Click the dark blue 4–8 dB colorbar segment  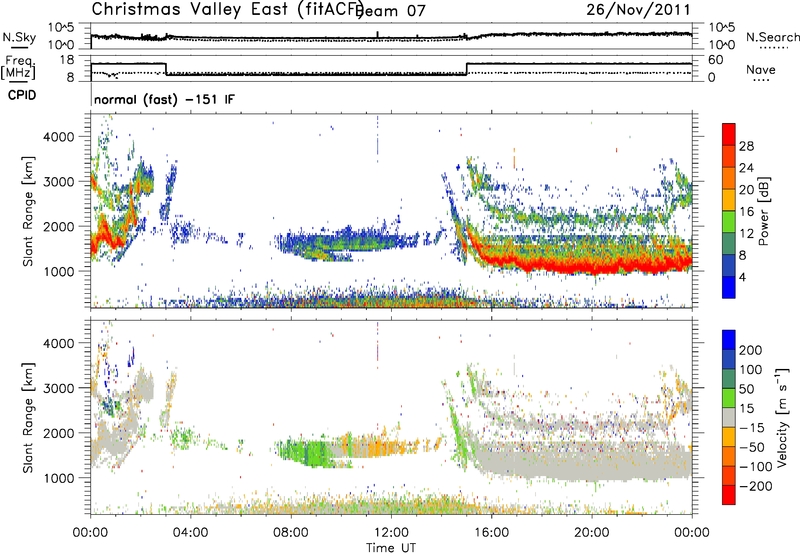[x=729, y=265]
